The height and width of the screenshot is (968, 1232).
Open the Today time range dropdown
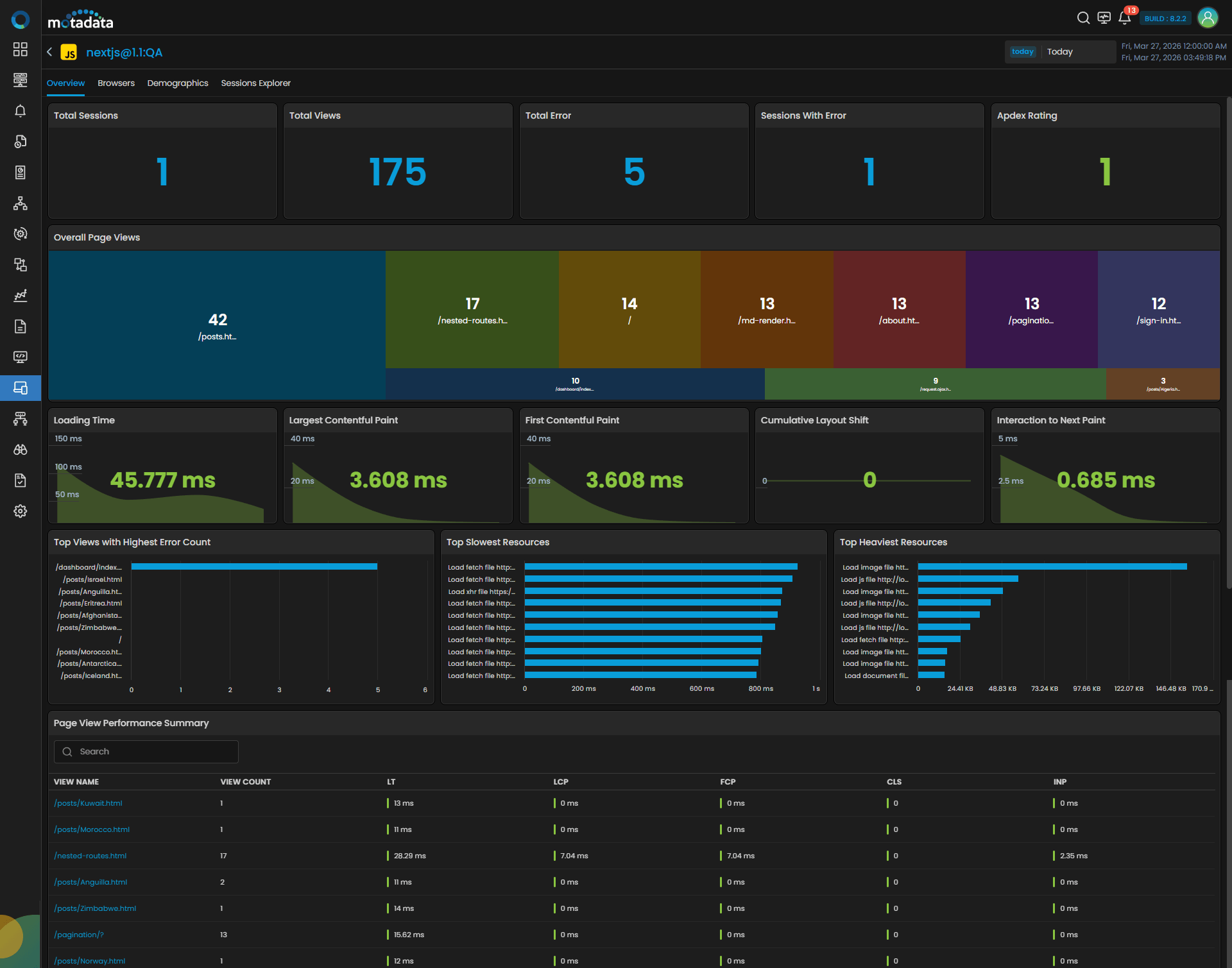(x=1060, y=52)
